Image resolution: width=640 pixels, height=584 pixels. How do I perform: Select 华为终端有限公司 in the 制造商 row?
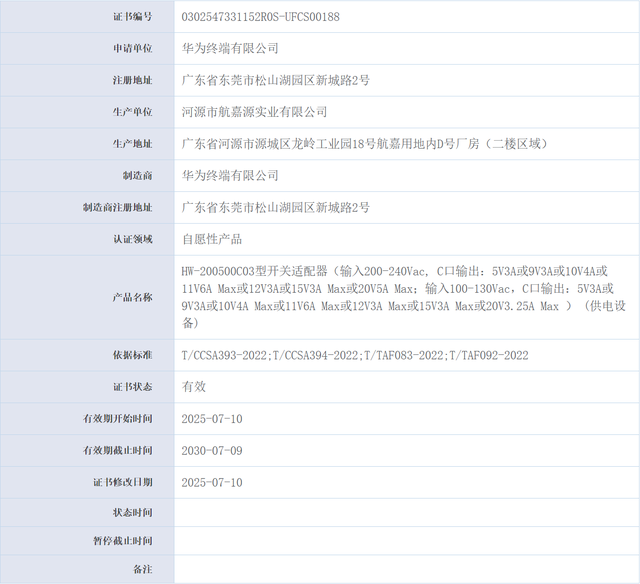point(230,175)
